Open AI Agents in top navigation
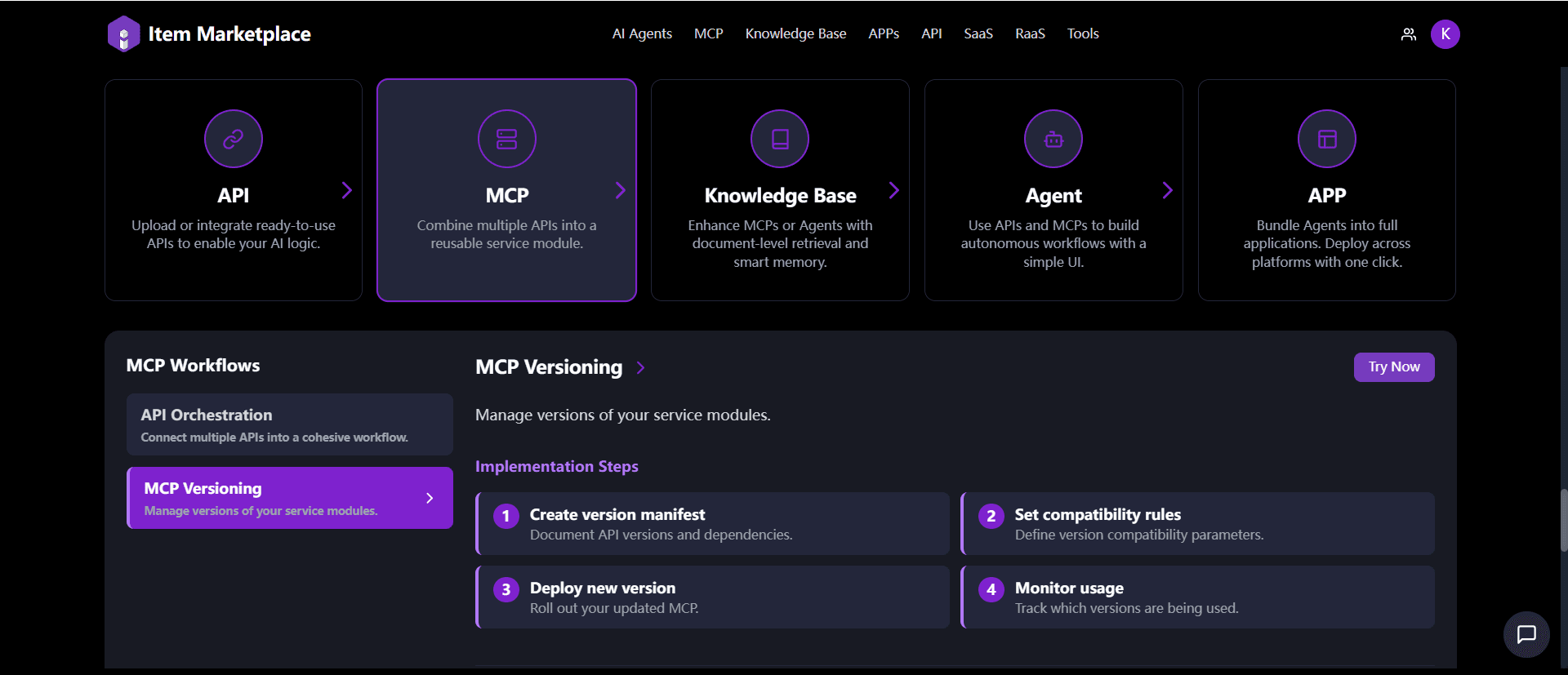Image resolution: width=1568 pixels, height=675 pixels. pyautogui.click(x=642, y=33)
